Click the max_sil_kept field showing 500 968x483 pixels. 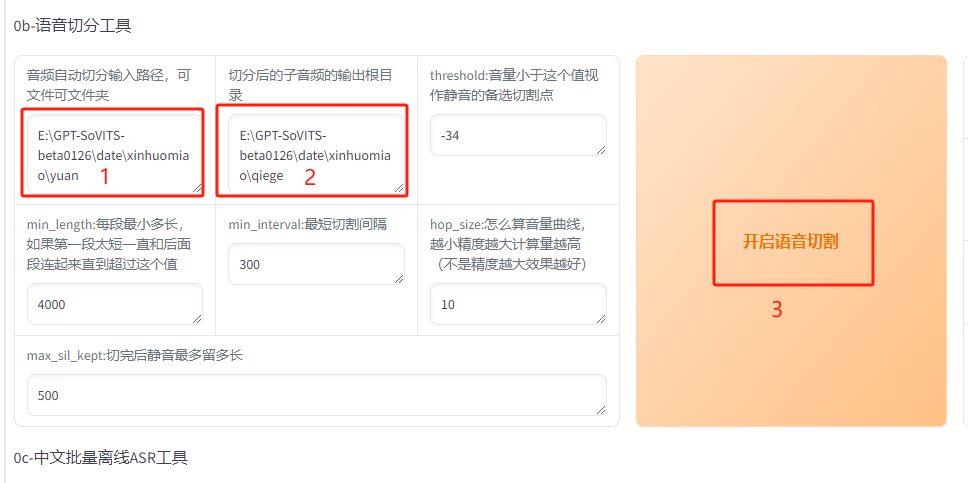coord(317,395)
